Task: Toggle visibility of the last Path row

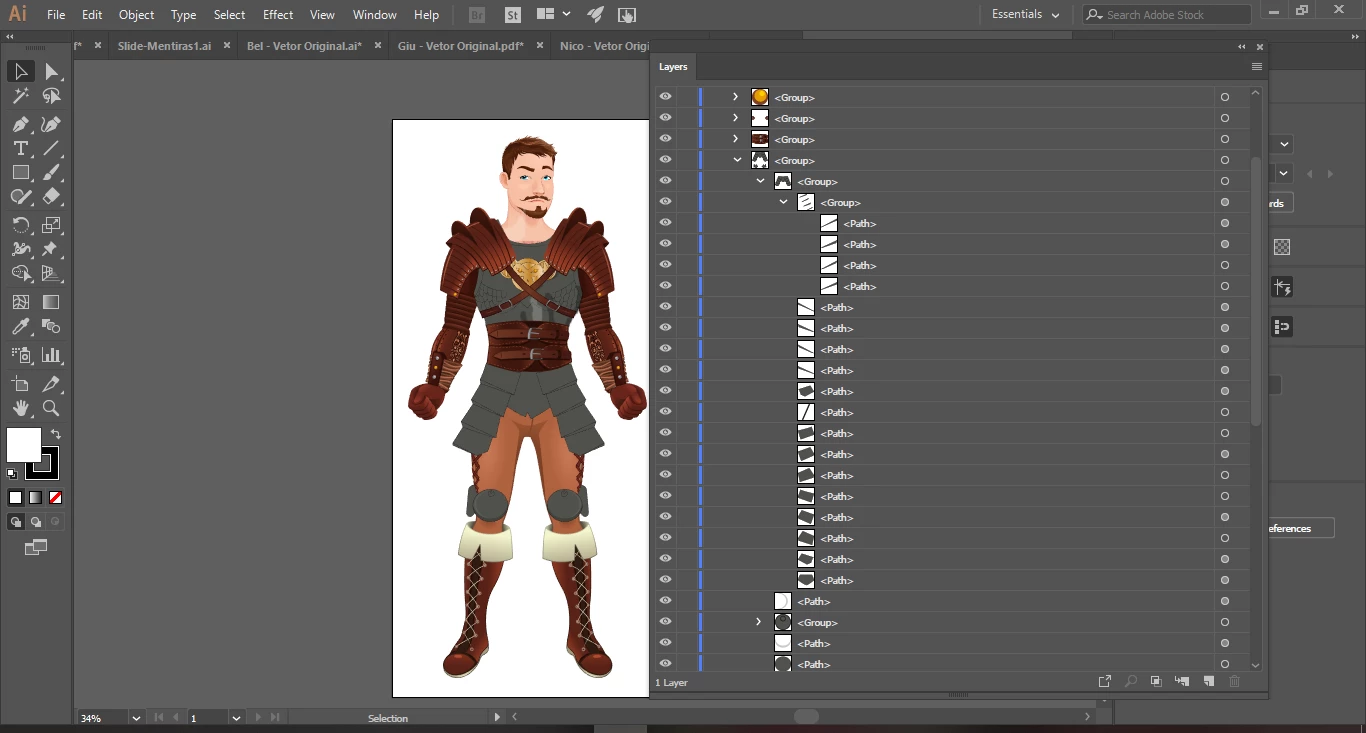Action: 665,664
